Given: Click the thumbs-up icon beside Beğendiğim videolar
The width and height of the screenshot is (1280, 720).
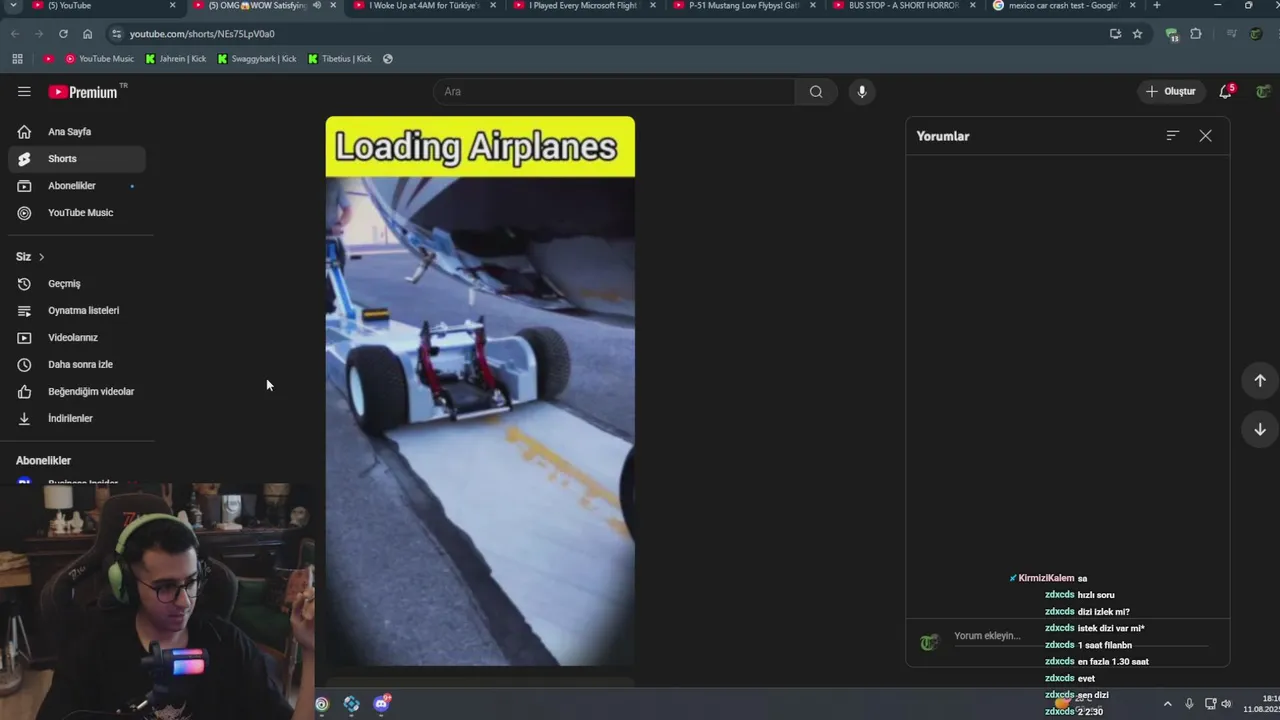Looking at the screenshot, I should [x=24, y=391].
